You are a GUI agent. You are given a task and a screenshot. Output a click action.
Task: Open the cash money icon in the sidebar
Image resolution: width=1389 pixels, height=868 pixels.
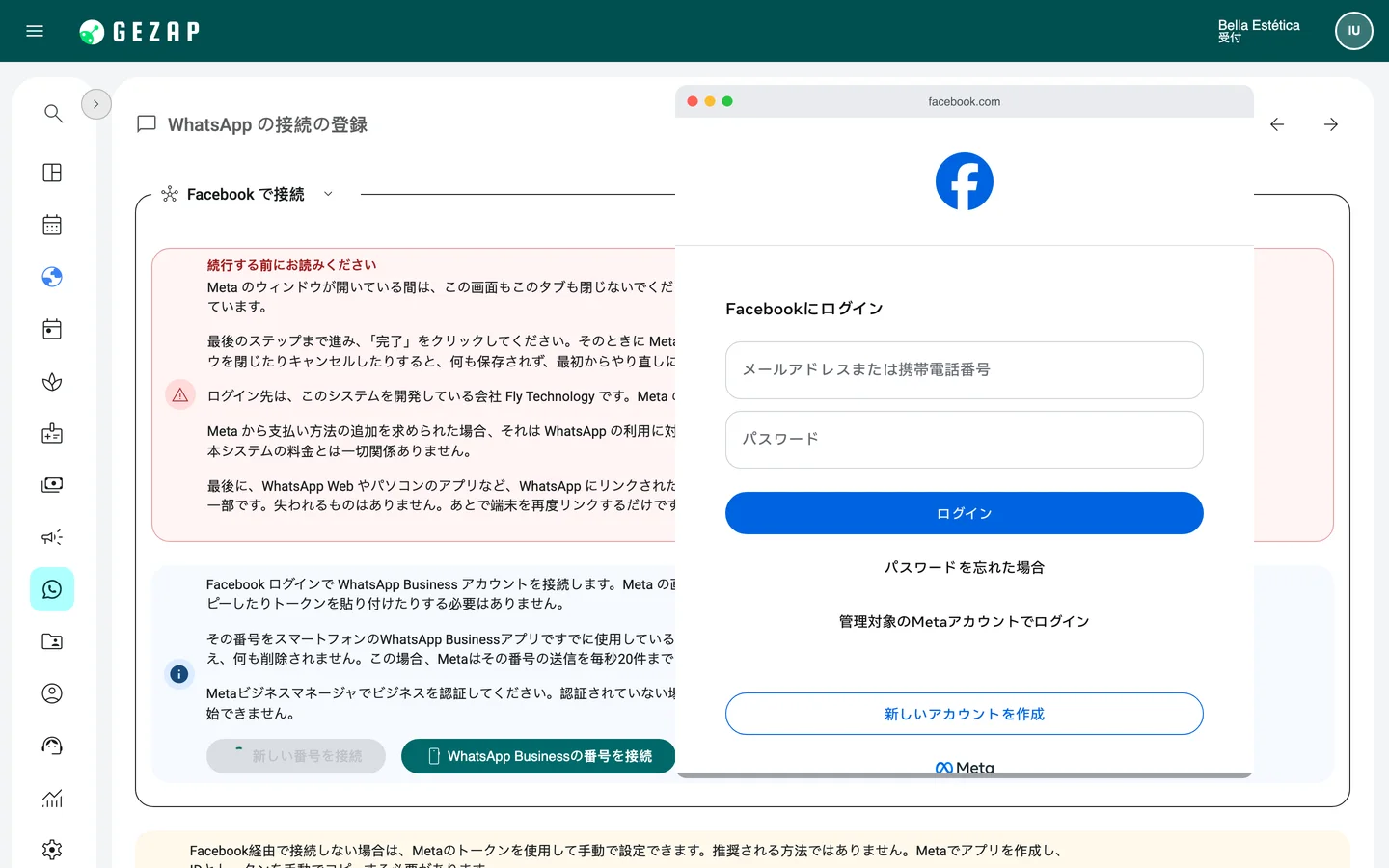click(52, 485)
